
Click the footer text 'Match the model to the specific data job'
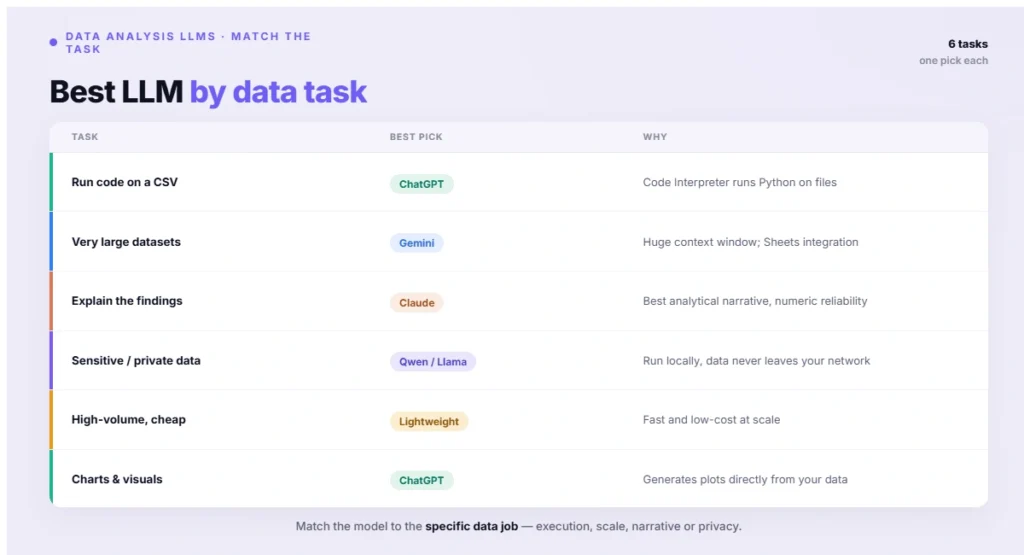pos(407,526)
